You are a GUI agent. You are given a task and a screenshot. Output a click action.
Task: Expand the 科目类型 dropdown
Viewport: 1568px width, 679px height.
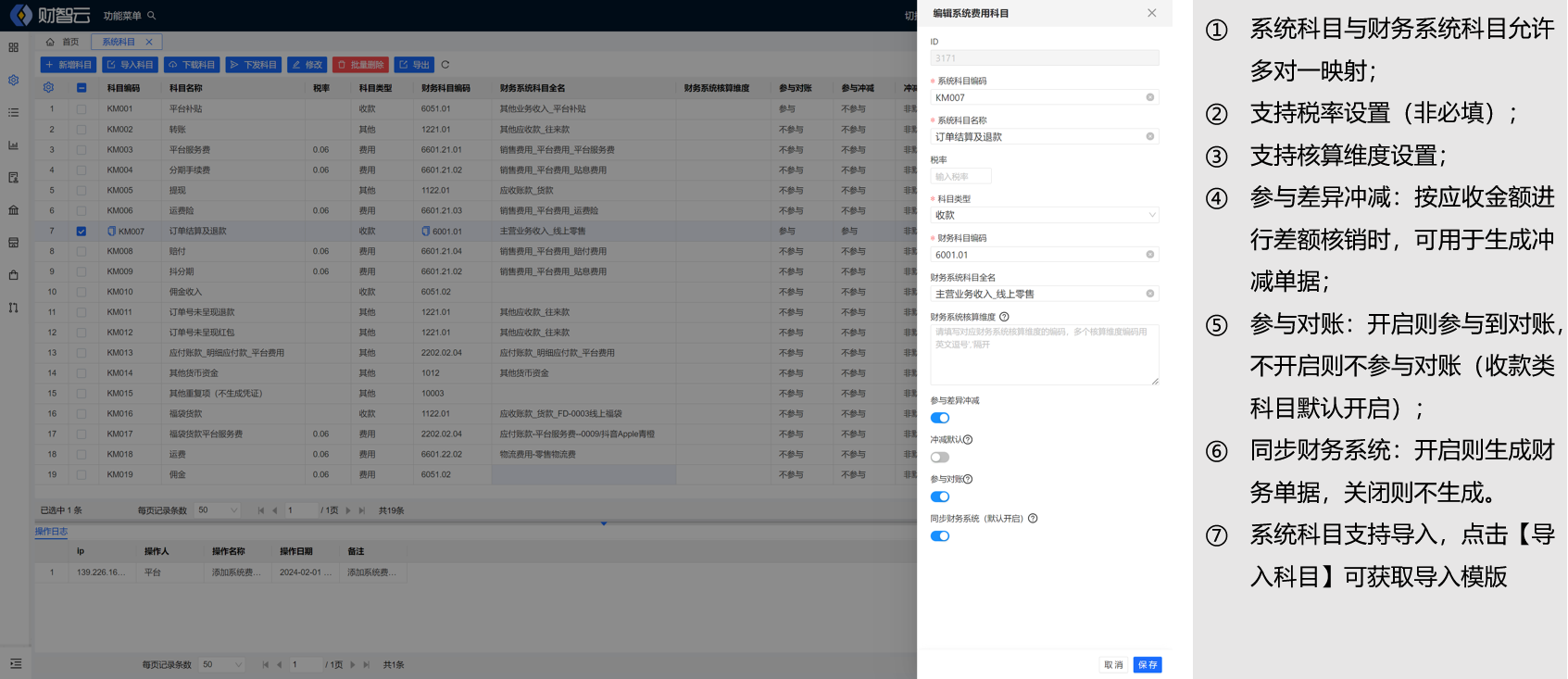(1044, 215)
